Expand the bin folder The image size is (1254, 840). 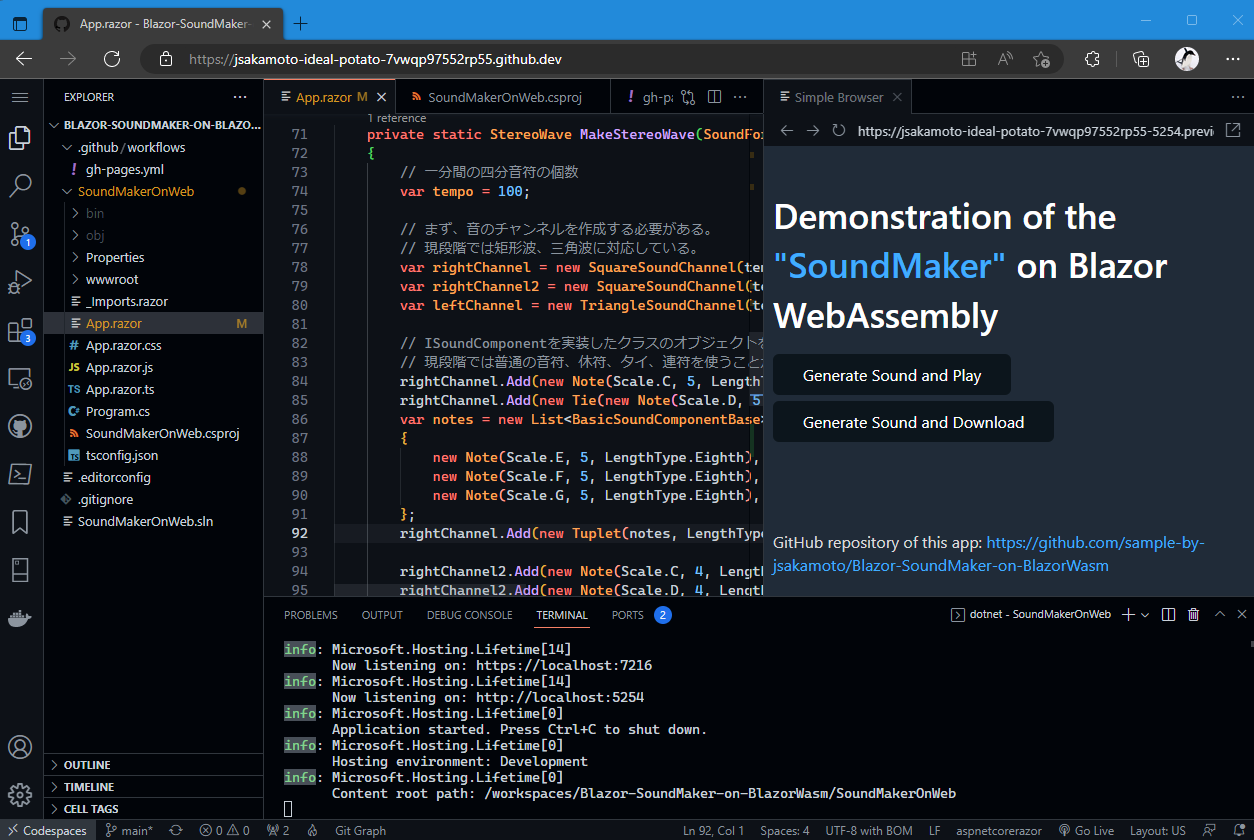click(95, 213)
